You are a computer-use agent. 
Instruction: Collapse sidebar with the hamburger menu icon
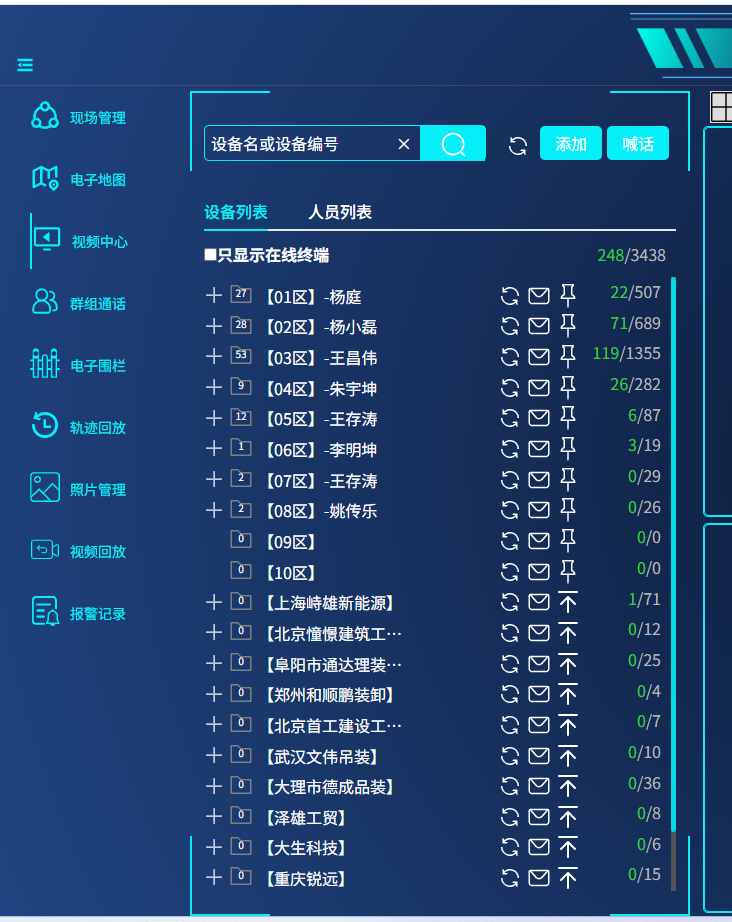(x=25, y=65)
